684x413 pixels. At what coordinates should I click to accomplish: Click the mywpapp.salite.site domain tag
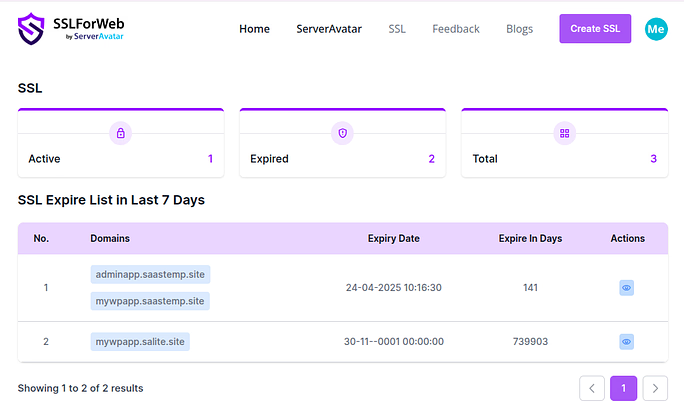pos(140,342)
